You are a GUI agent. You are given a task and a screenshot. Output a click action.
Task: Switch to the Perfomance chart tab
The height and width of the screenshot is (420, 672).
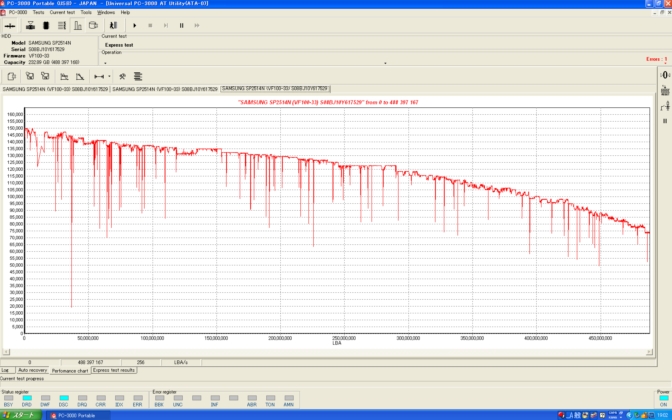pos(70,371)
